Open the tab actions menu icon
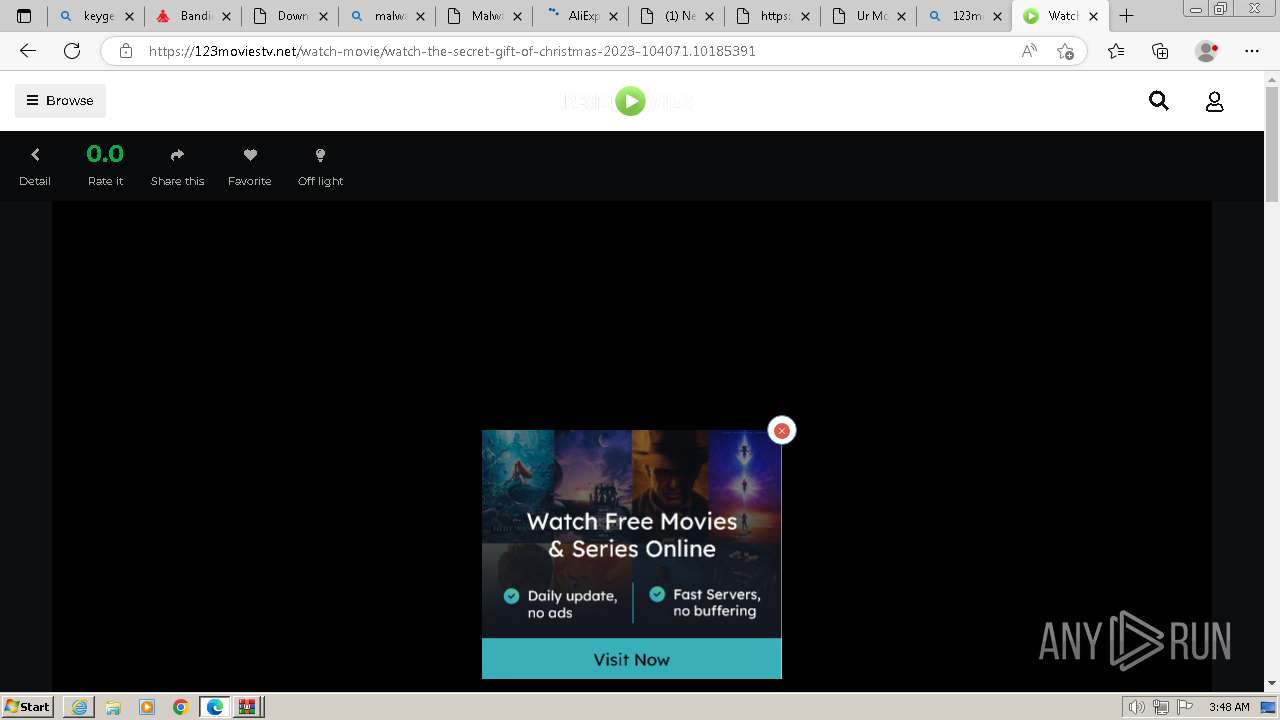 [x=24, y=16]
